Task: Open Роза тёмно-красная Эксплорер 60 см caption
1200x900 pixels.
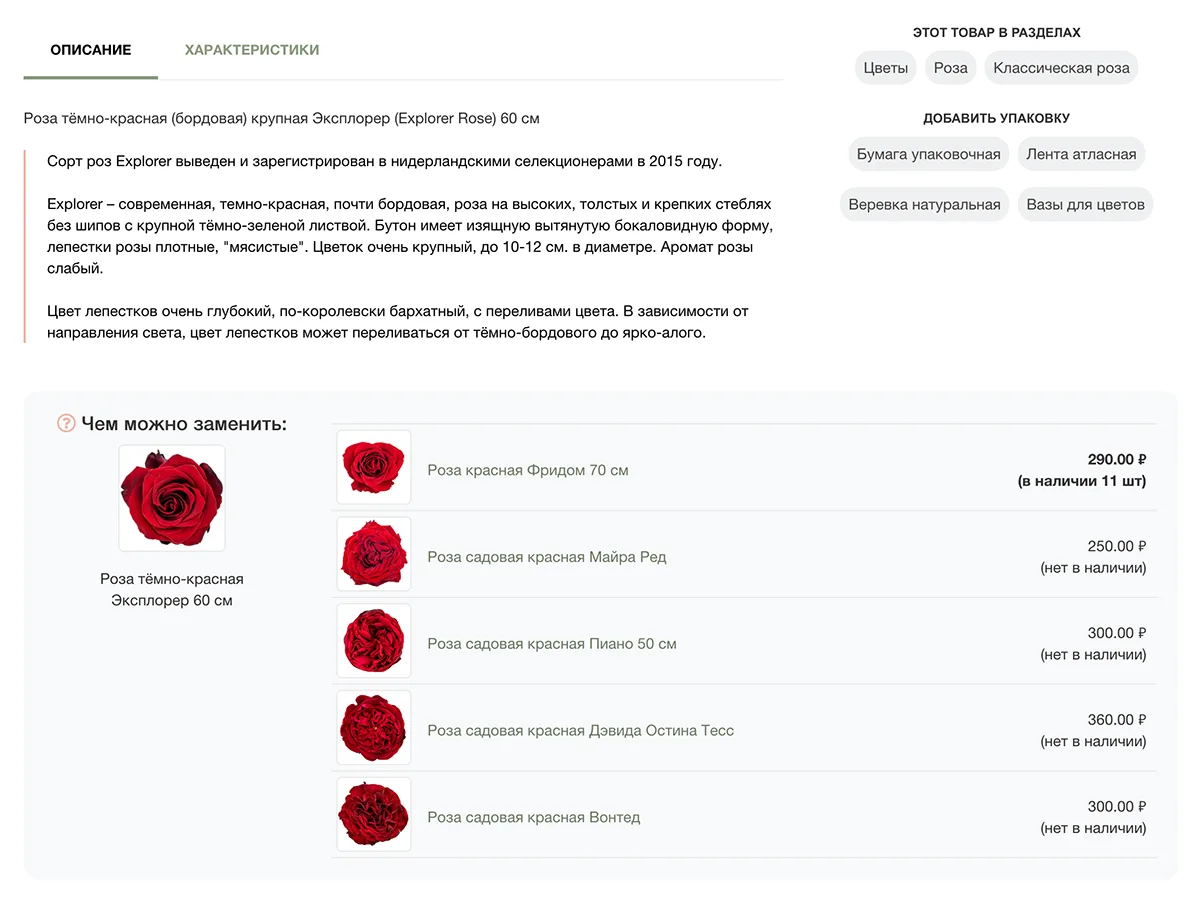Action: (172, 590)
